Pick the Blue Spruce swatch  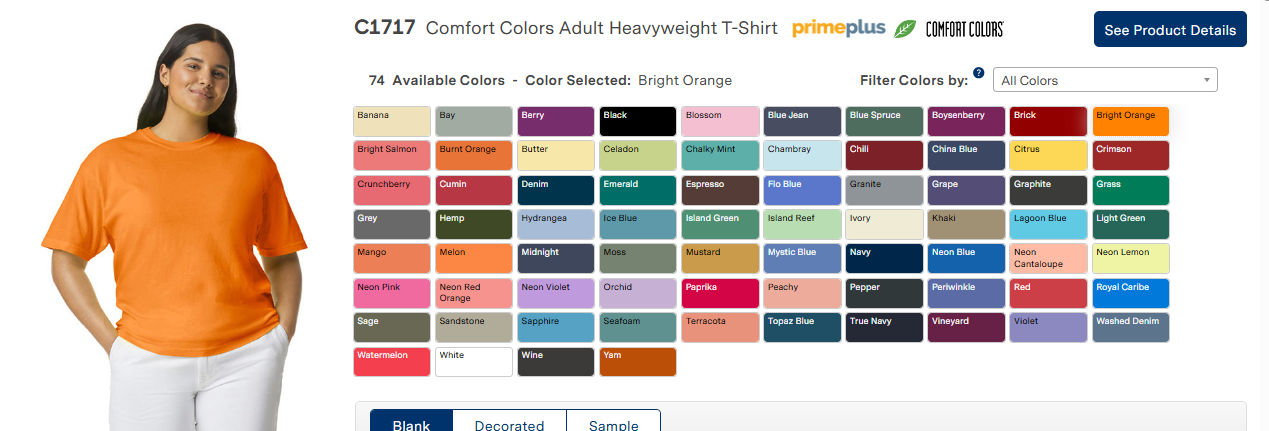(884, 122)
